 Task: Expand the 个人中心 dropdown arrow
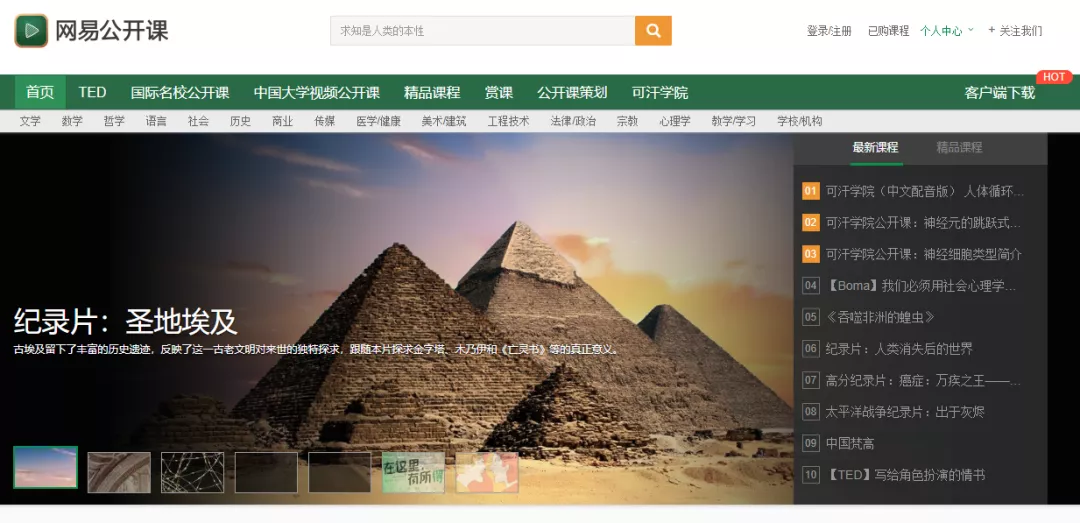click(971, 30)
